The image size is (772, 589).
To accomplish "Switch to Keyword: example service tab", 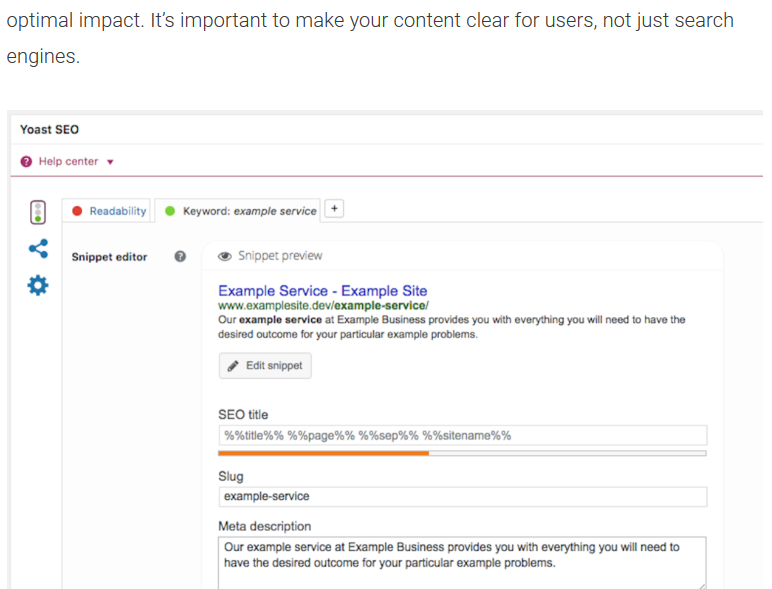I will [x=238, y=211].
